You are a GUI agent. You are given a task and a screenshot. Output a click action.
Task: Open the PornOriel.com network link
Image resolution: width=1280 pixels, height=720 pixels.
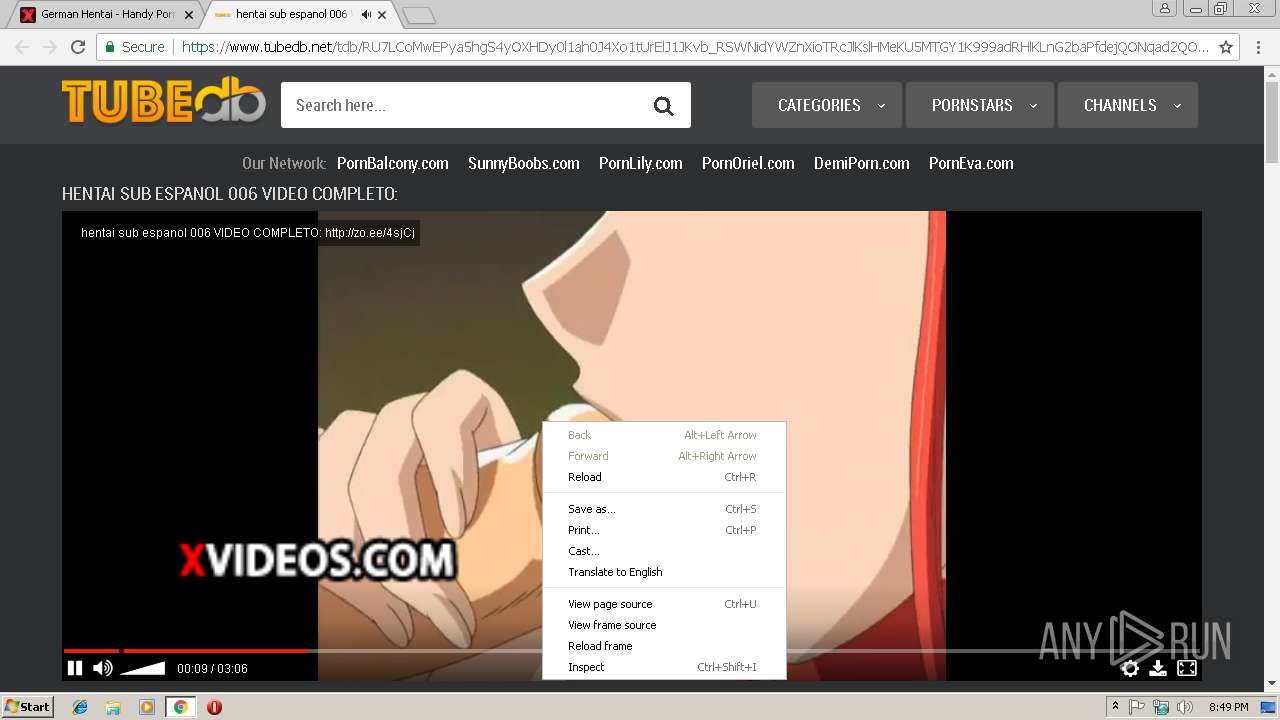[x=748, y=163]
